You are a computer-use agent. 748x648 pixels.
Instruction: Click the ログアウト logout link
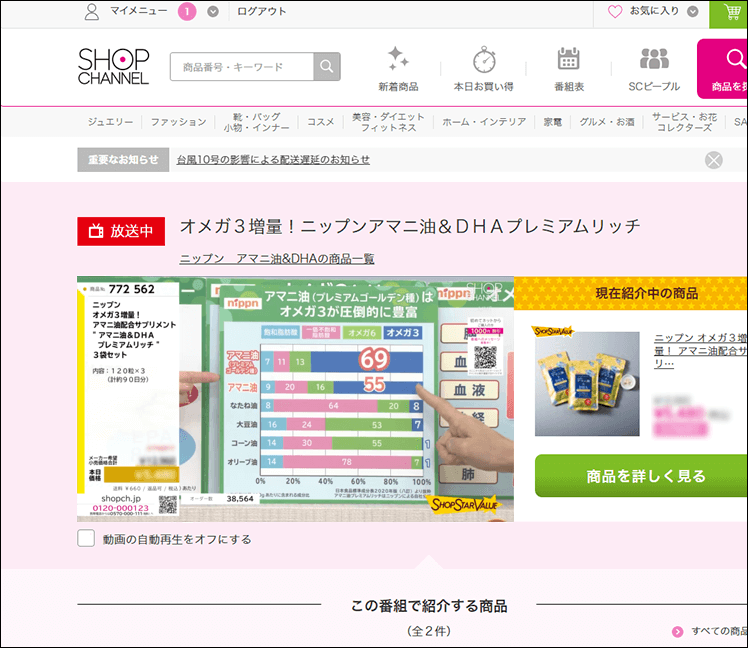[x=261, y=11]
